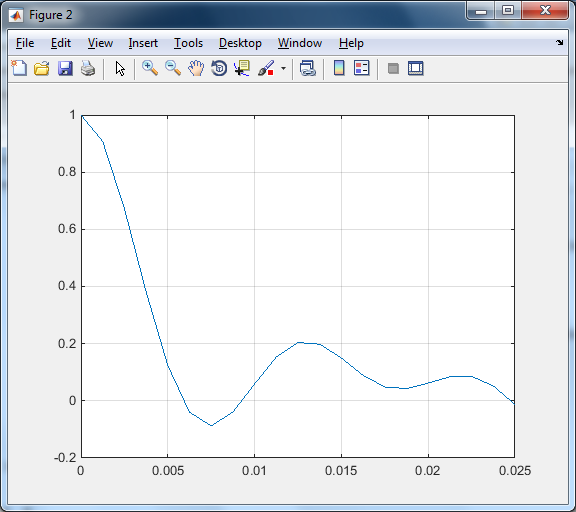This screenshot has height=512, width=576.
Task: Click the Hide Plot Tools icon
Action: tap(393, 68)
